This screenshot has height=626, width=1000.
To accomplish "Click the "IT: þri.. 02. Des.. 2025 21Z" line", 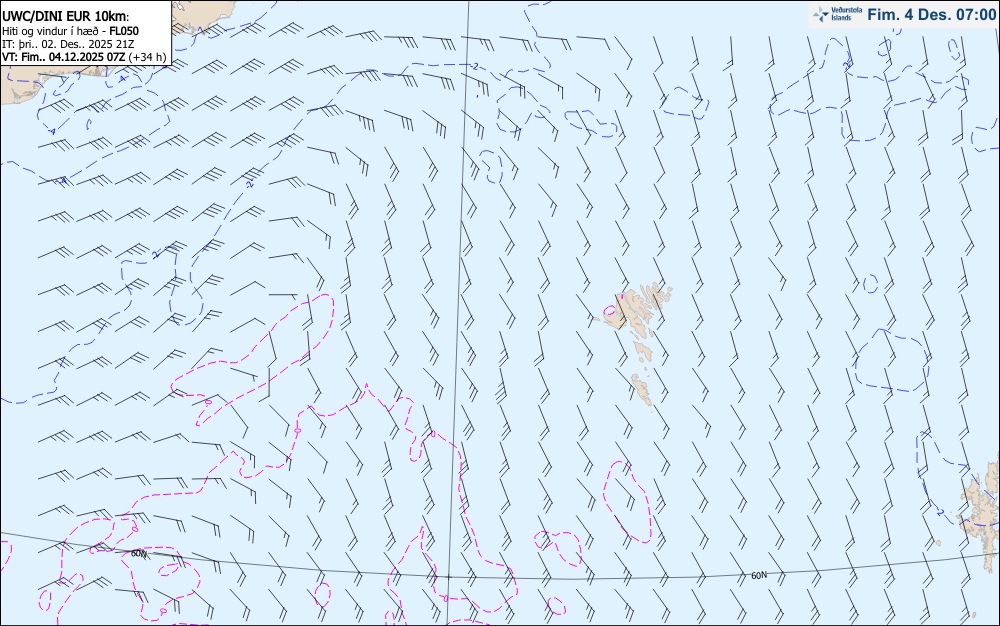I will (x=68, y=44).
